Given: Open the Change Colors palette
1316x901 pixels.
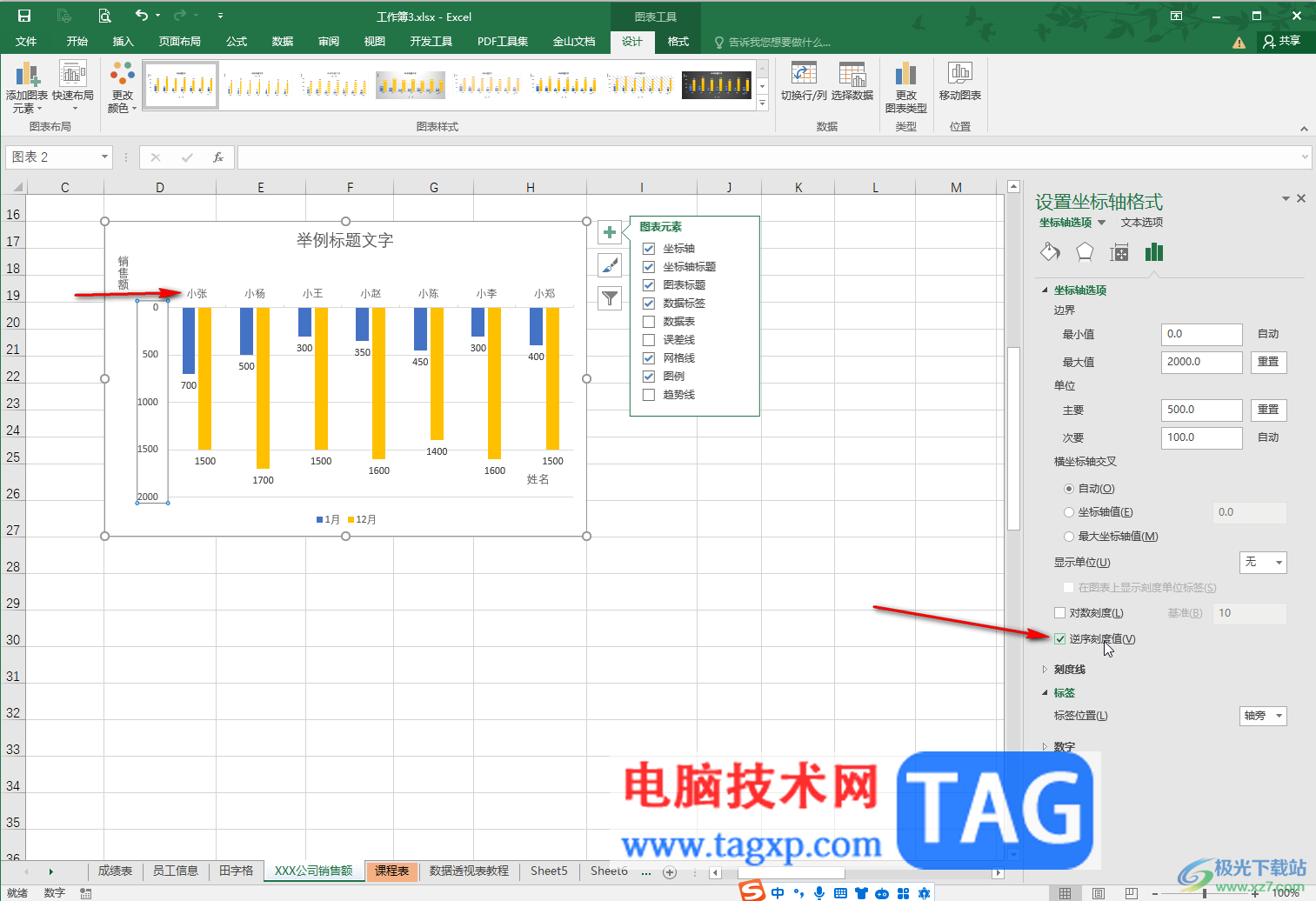Looking at the screenshot, I should (x=123, y=89).
